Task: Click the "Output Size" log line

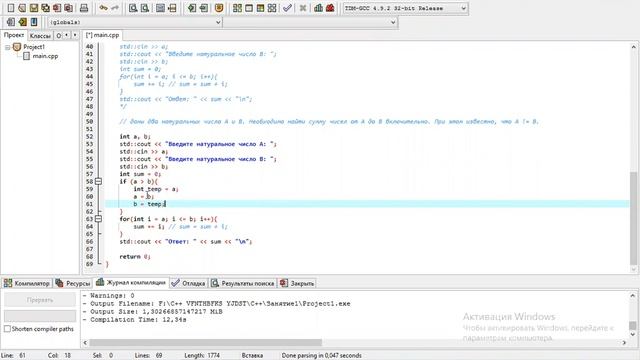Action: 153,311
